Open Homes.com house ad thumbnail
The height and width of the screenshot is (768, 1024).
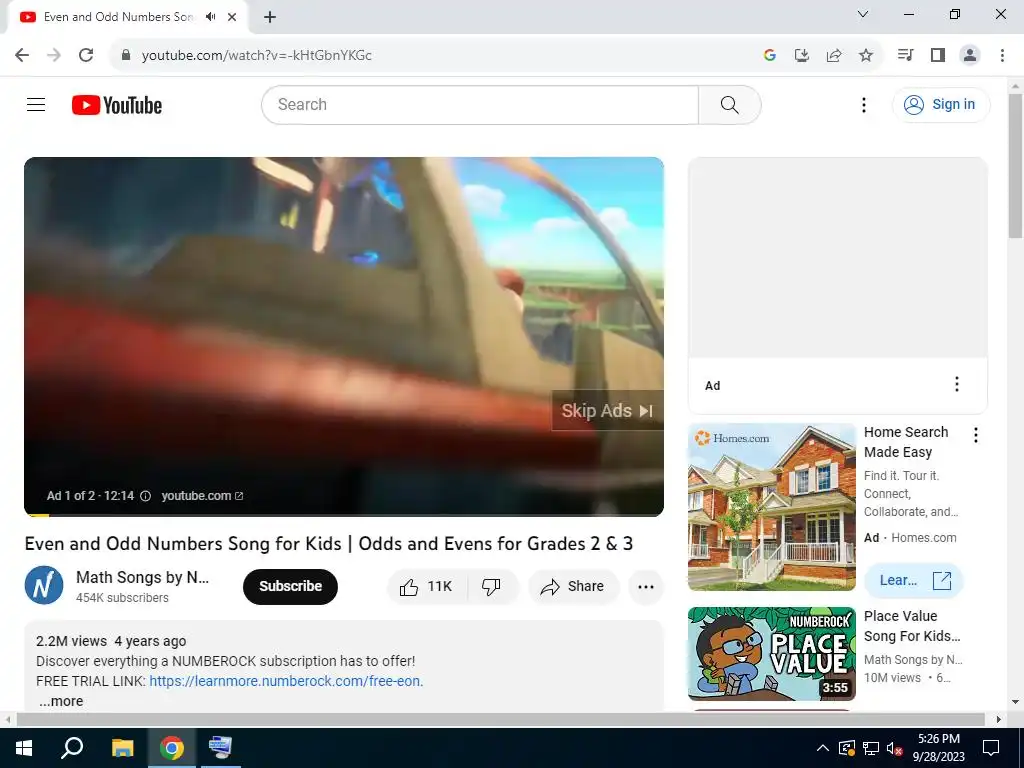(772, 507)
